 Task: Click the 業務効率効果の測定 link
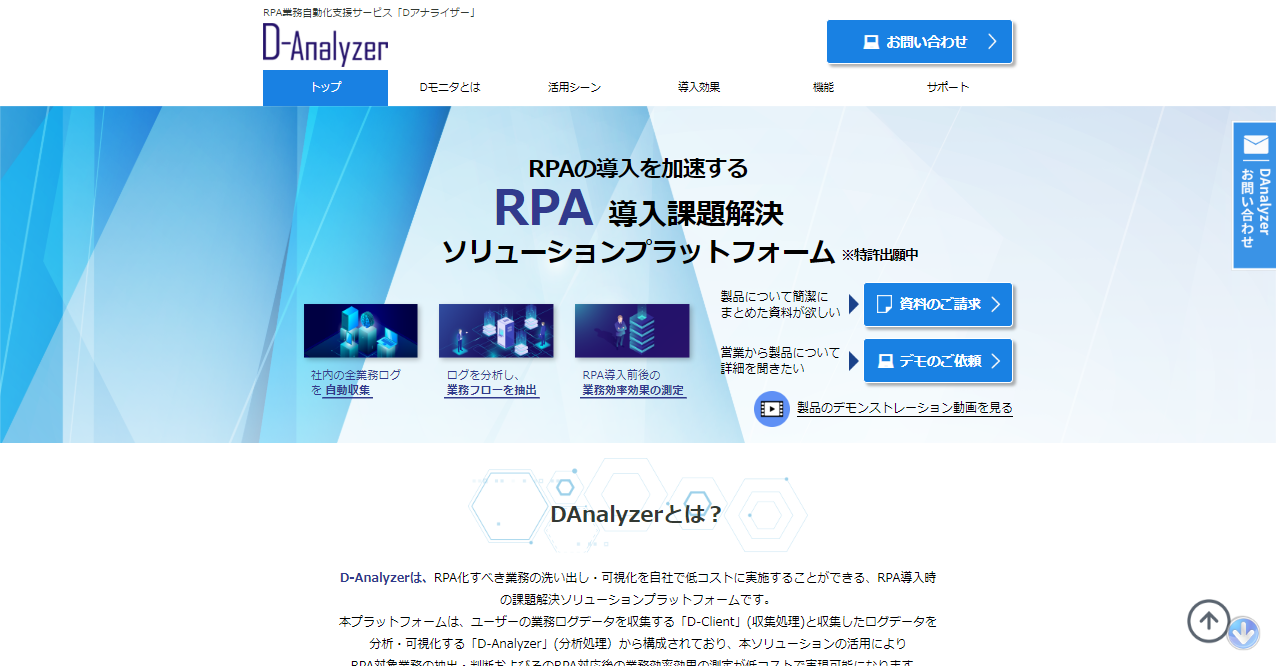pyautogui.click(x=633, y=391)
